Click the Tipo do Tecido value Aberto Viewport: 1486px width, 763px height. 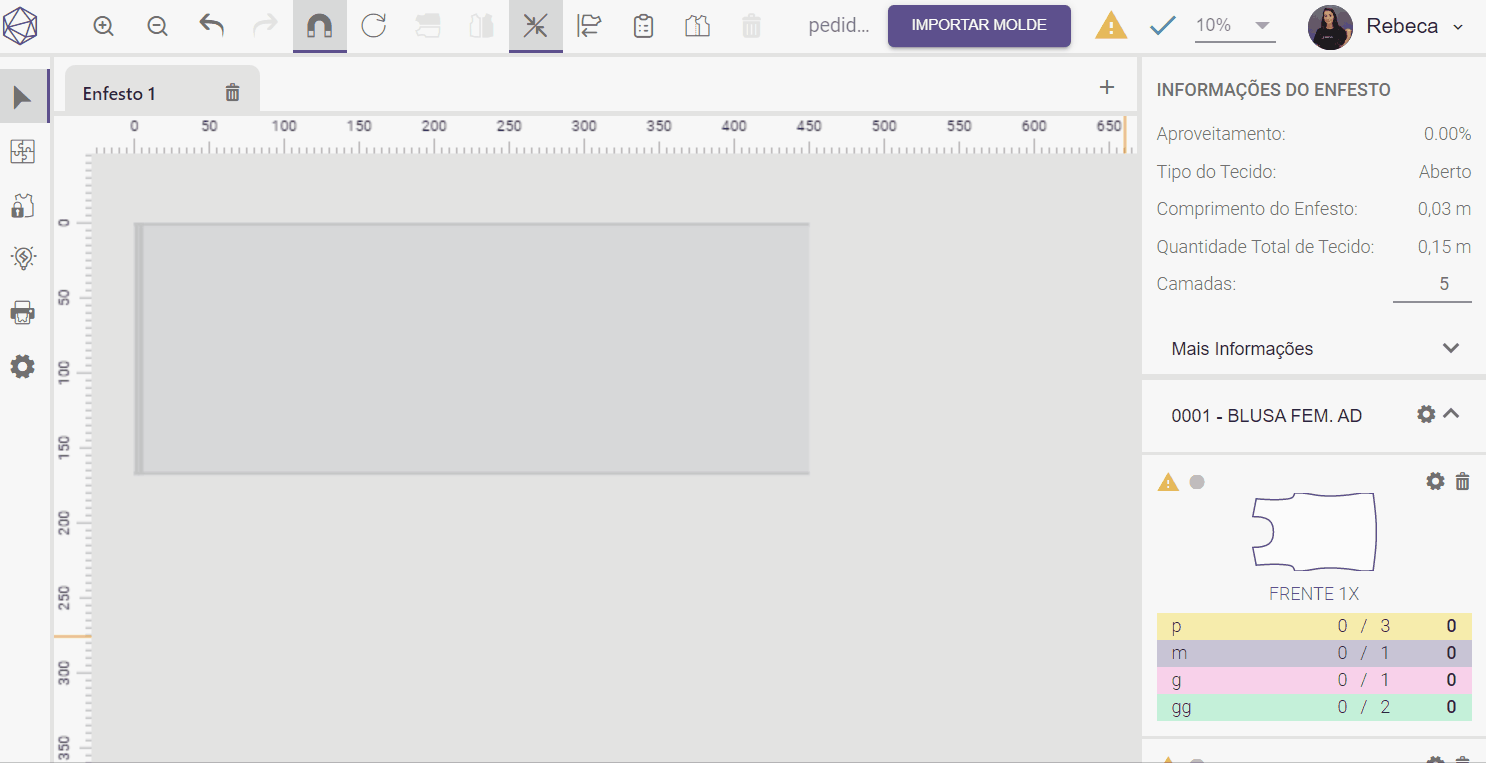tap(1445, 172)
